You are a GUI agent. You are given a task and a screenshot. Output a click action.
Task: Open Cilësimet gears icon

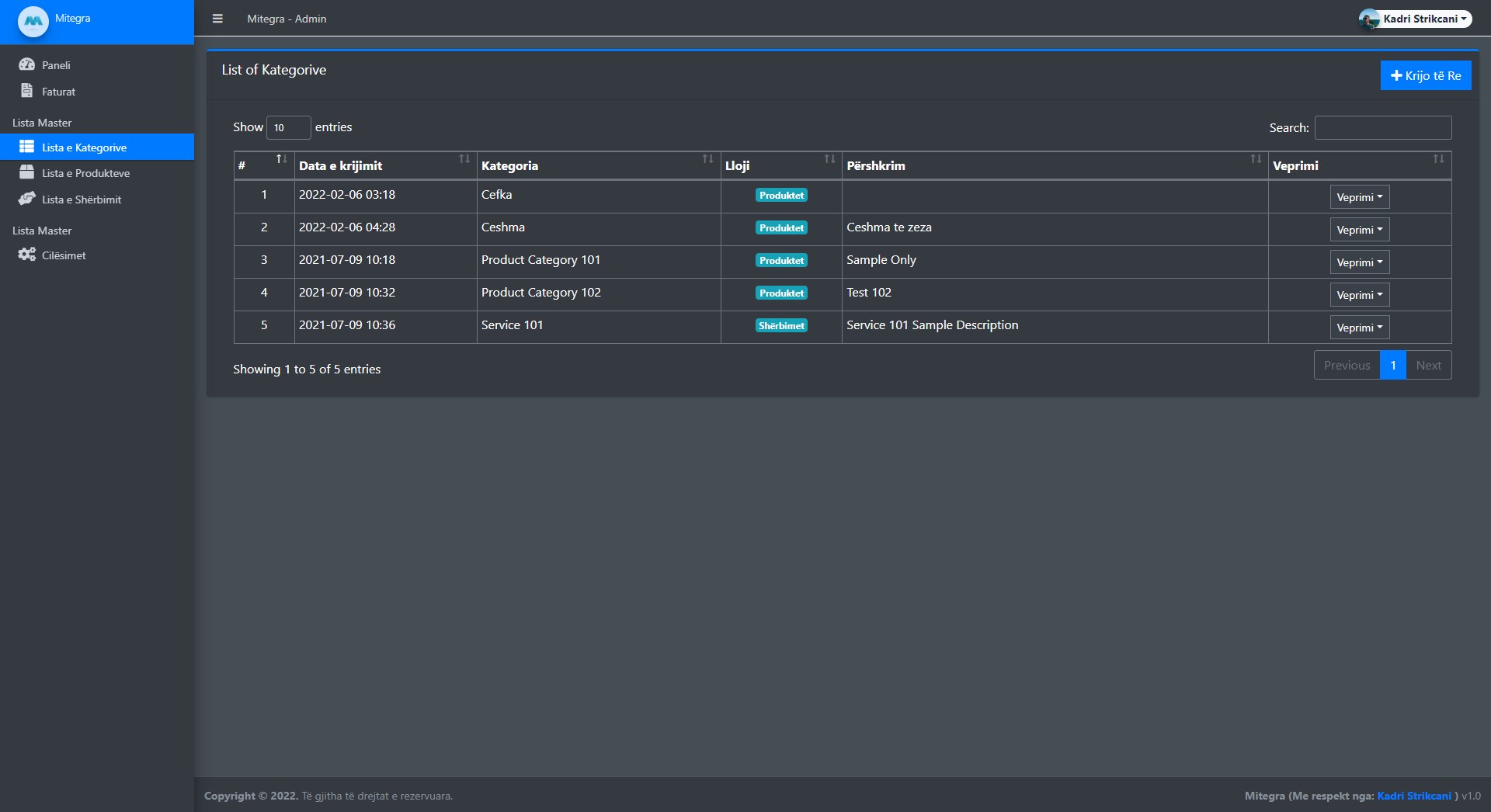point(26,255)
